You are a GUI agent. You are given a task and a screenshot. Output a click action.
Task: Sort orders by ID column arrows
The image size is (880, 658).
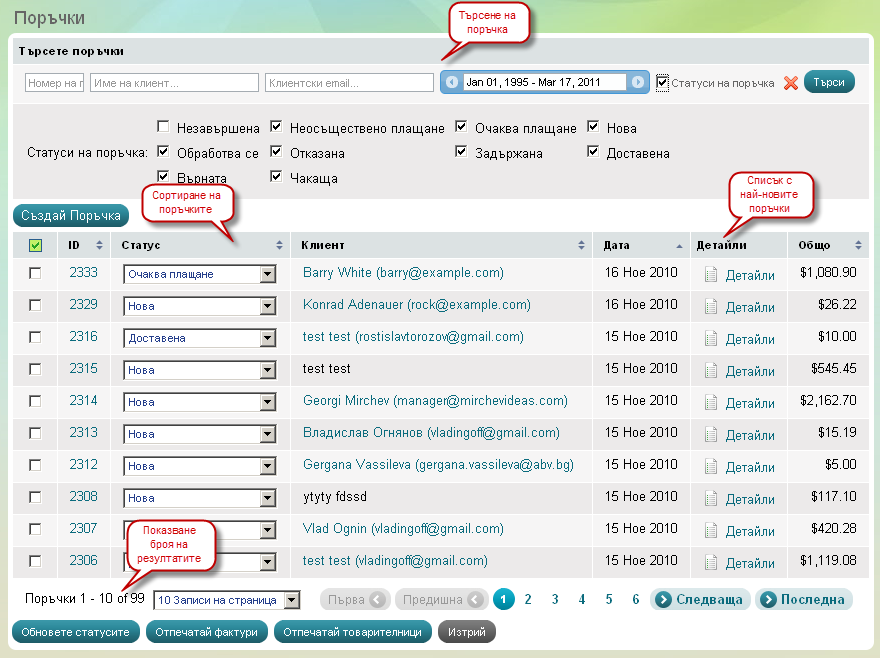coord(99,245)
